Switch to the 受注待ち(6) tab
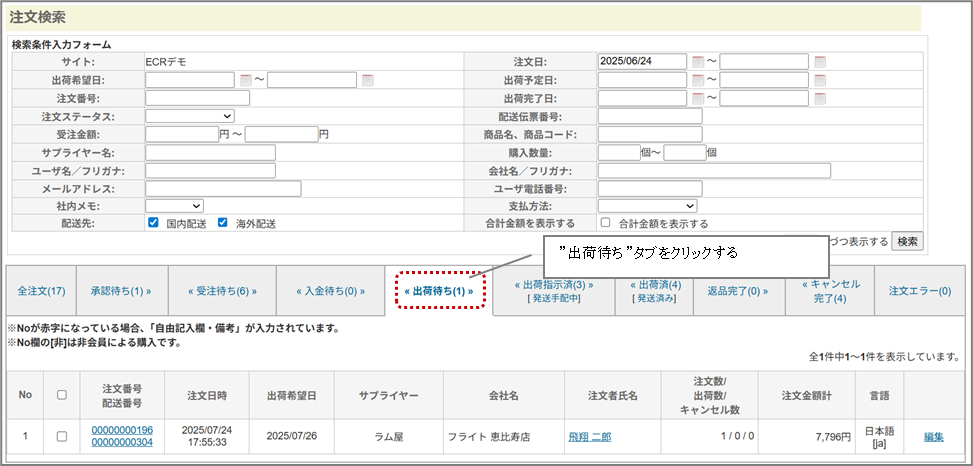The width and height of the screenshot is (973, 466). (x=222, y=291)
